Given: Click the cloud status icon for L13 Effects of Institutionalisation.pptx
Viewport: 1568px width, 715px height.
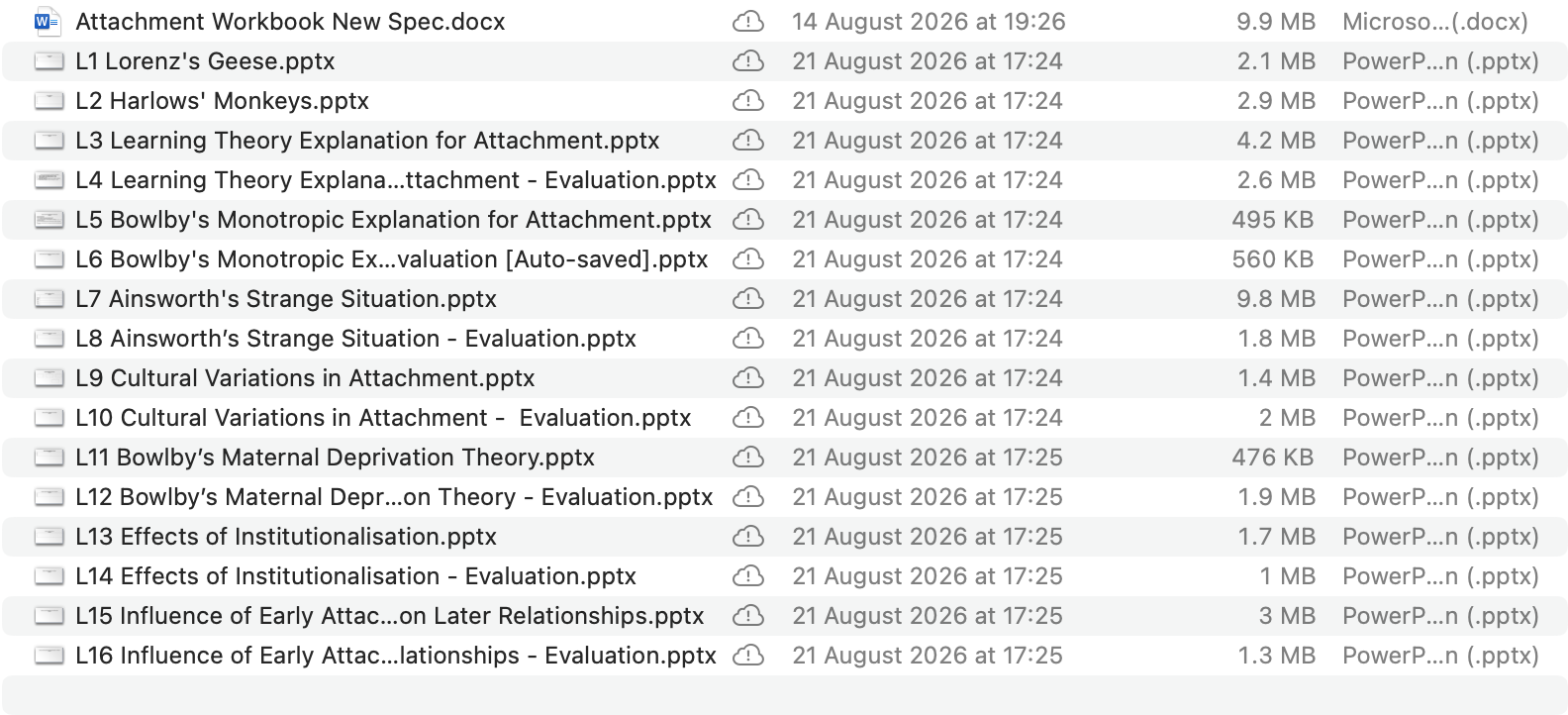Looking at the screenshot, I should click(x=748, y=537).
